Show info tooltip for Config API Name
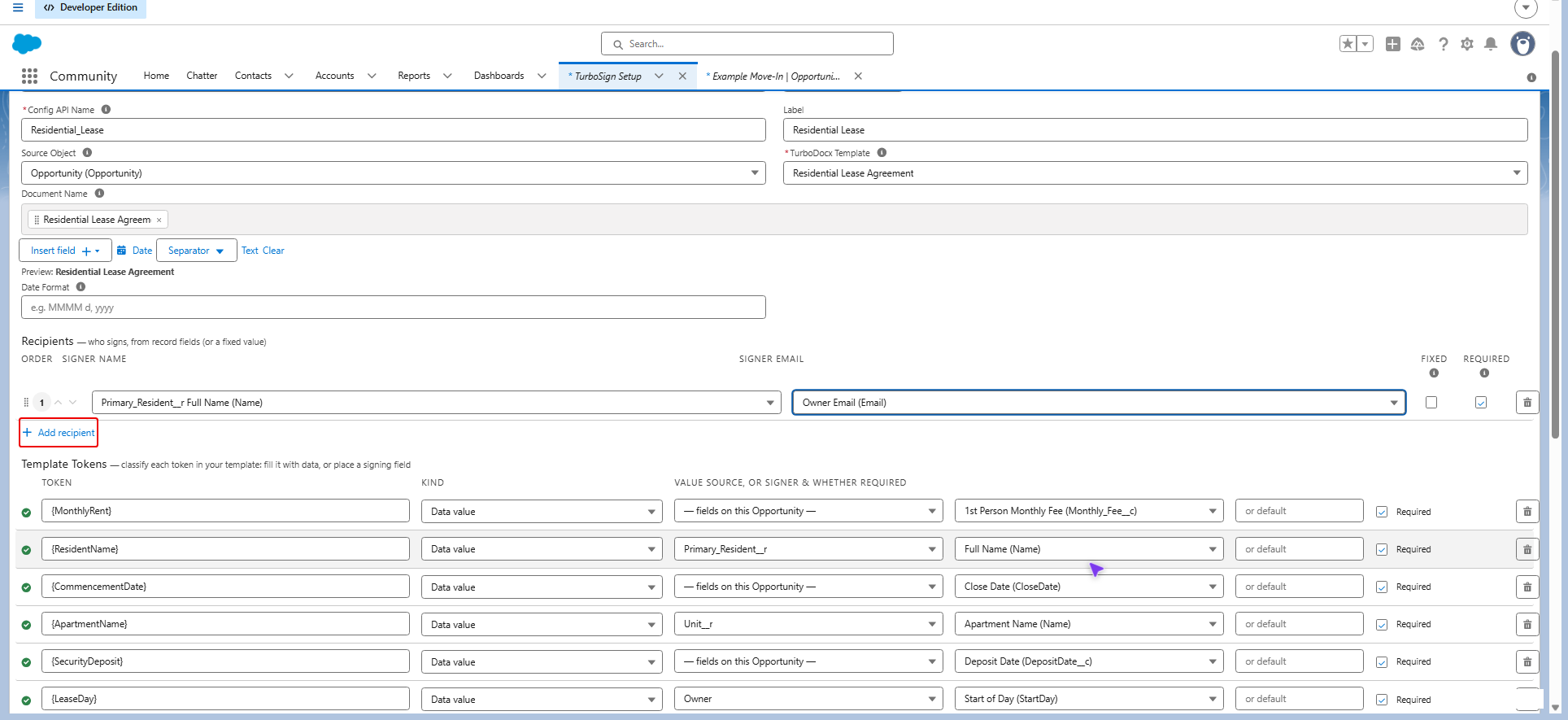Screen dimensions: 1568x720 [106, 110]
